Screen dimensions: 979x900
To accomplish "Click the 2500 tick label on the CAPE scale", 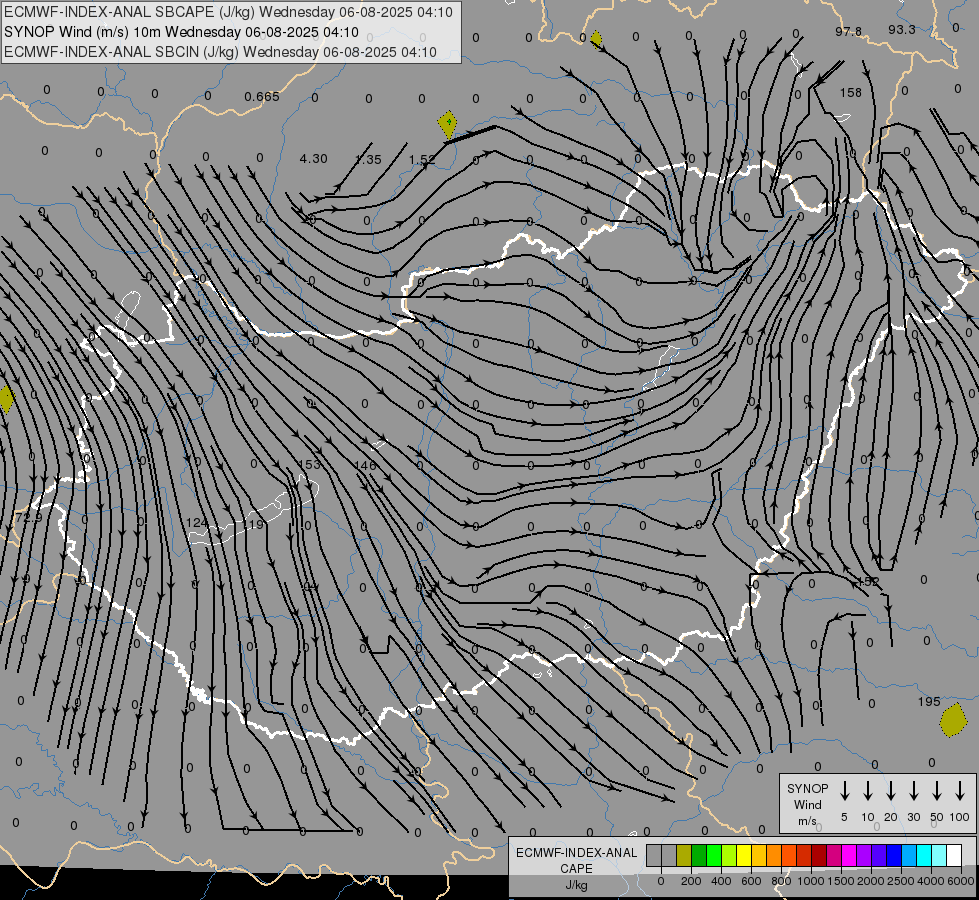I will coord(901,881).
